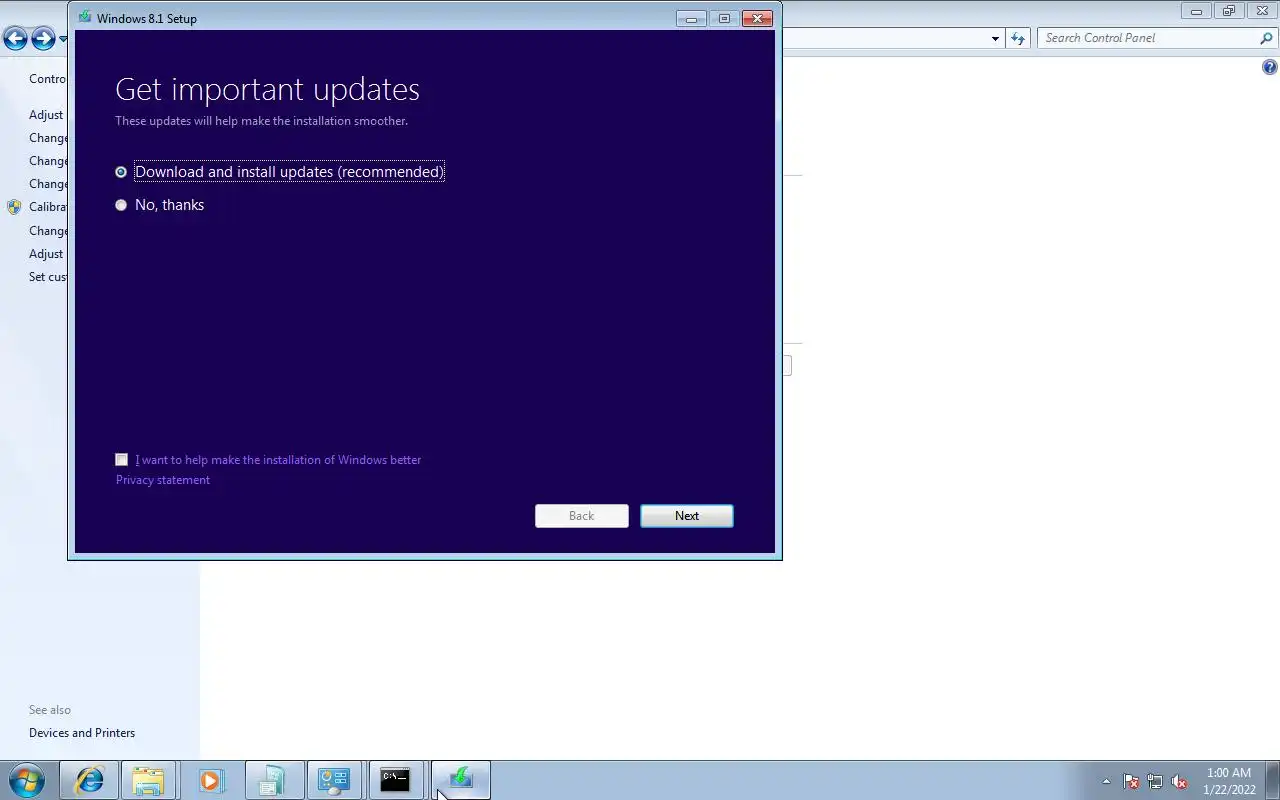Click the search magnifier icon
Image resolution: width=1280 pixels, height=800 pixels.
[1267, 38]
